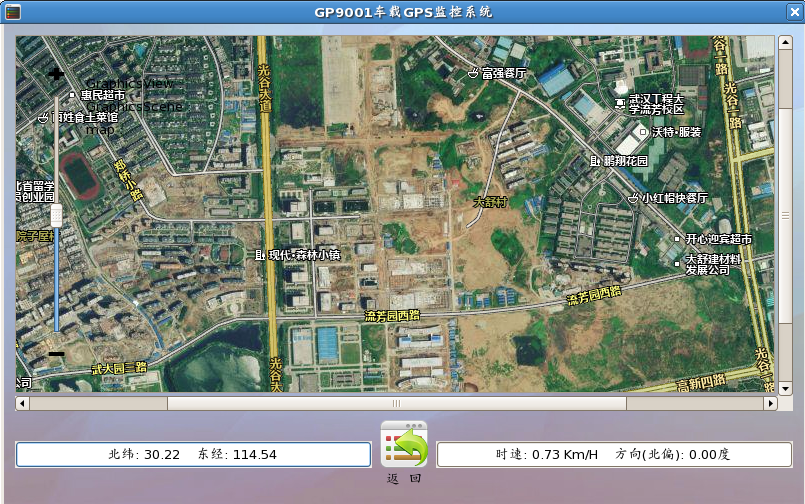Click the vertical scrollbar thumb
This screenshot has width=805, height=504.
click(785, 216)
